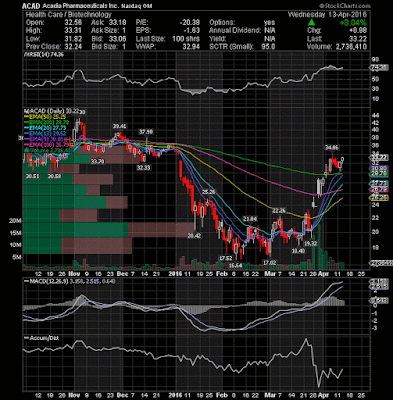Screen dimensions: 393x400
Task: Click the 15.64 lowest price label
Action: pyautogui.click(x=235, y=265)
